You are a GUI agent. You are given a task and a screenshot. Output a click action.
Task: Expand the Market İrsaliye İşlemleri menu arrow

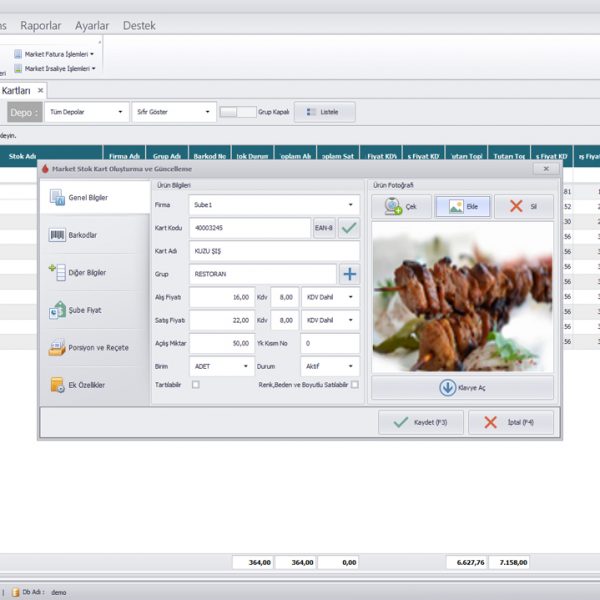[93, 69]
